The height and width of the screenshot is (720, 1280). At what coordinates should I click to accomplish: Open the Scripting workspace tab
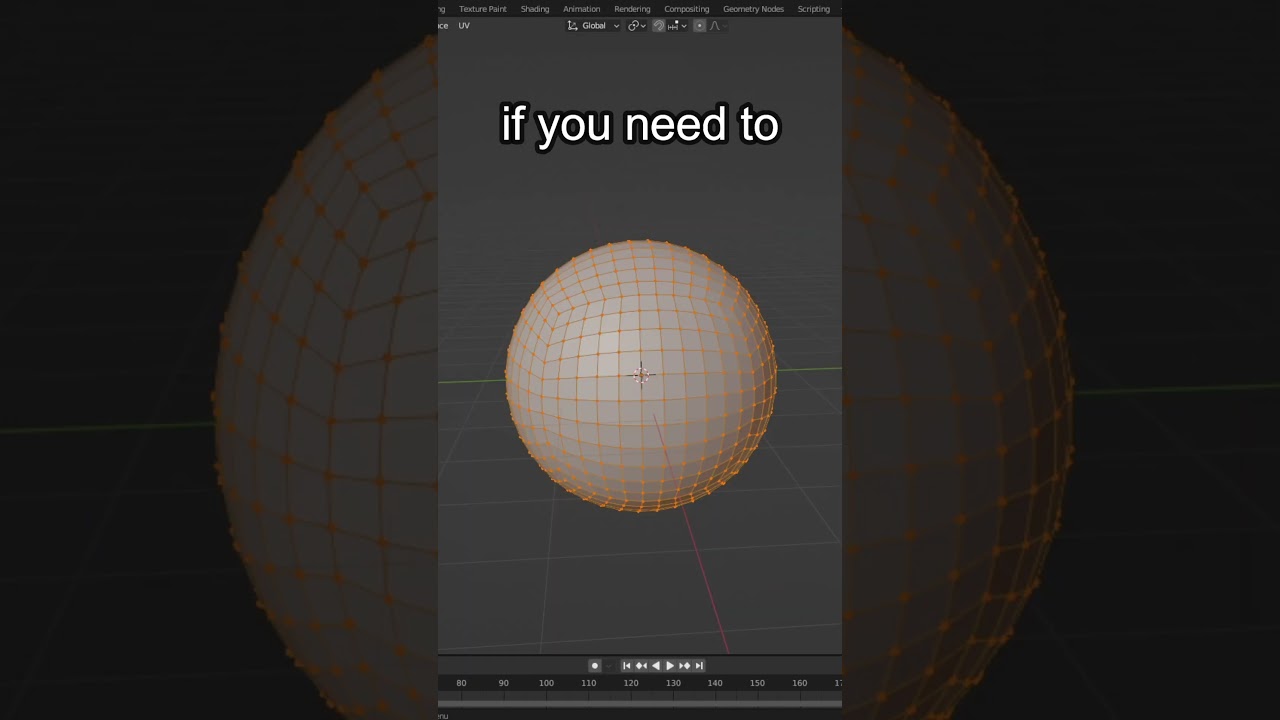[x=814, y=9]
